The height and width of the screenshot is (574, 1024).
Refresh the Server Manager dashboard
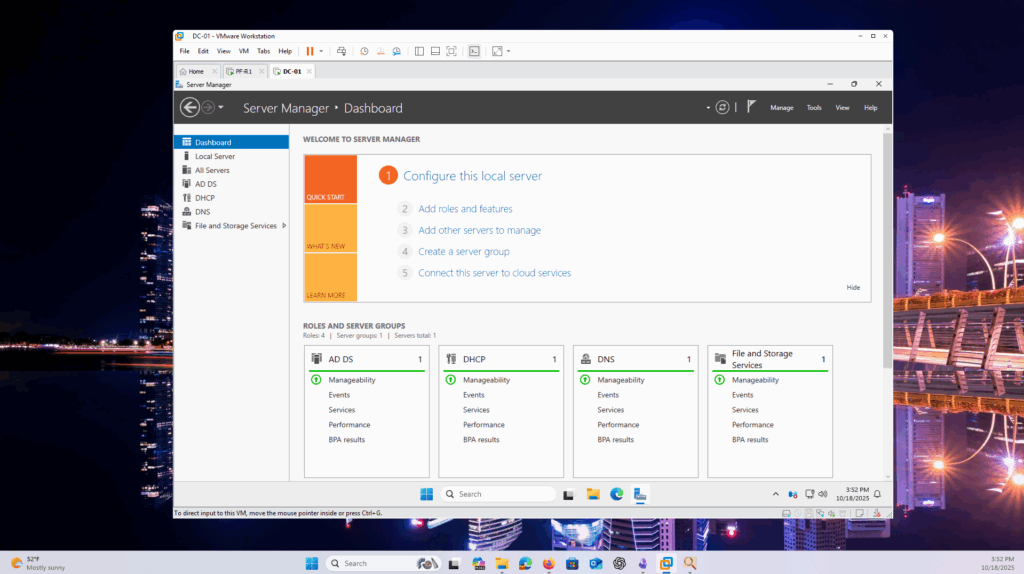[722, 107]
